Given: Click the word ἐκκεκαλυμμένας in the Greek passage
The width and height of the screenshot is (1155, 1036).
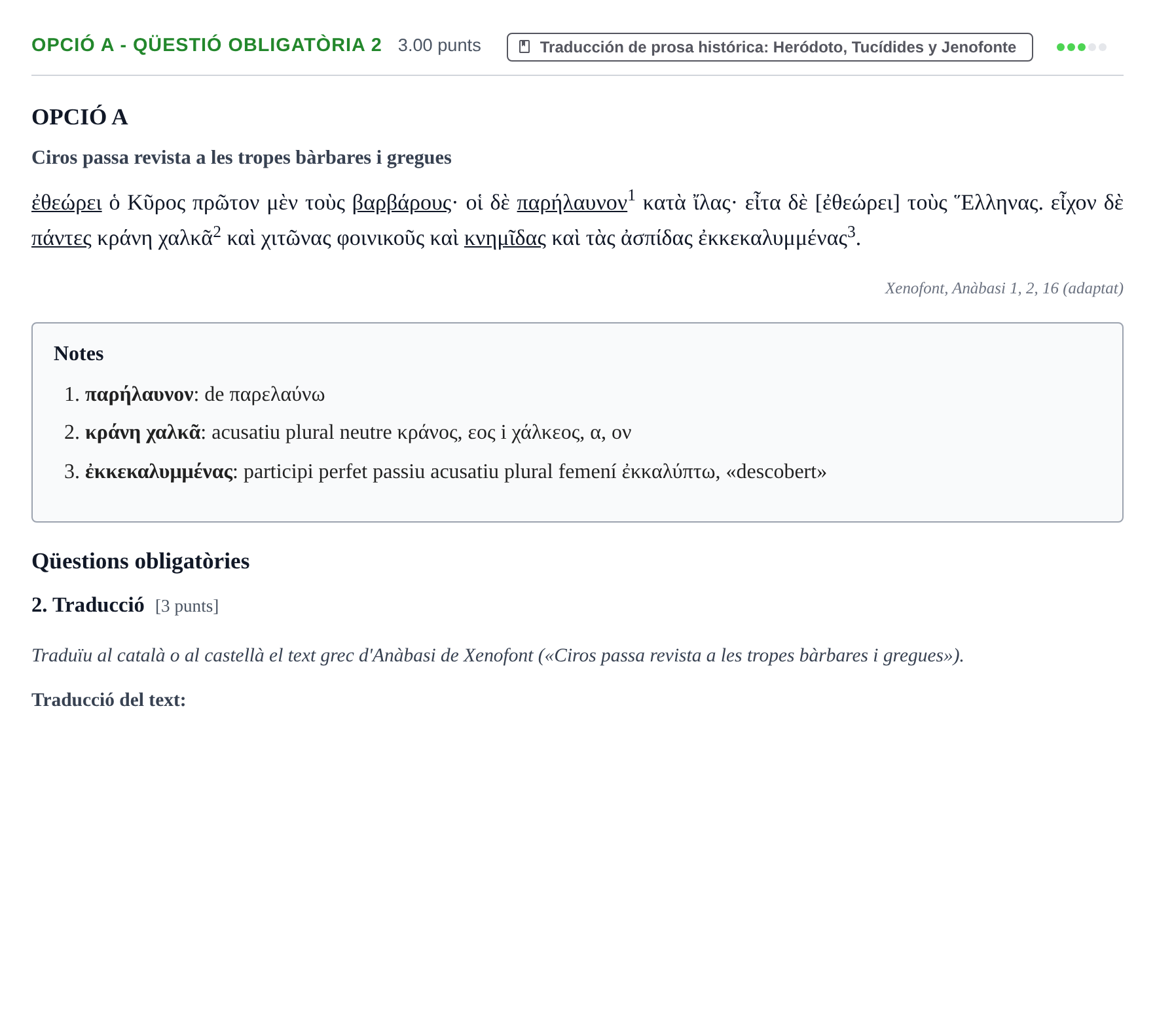Looking at the screenshot, I should click(x=773, y=238).
